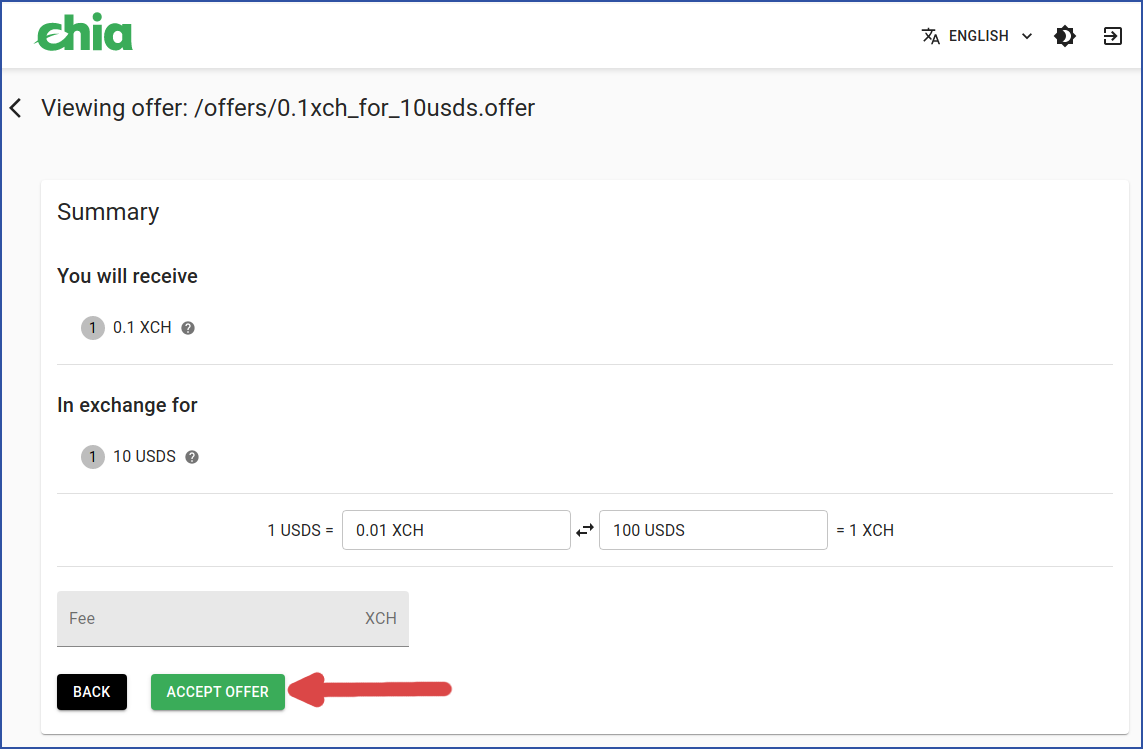Click the '0.1 XCH' receive amount text
This screenshot has height=749, width=1143.
tap(142, 328)
